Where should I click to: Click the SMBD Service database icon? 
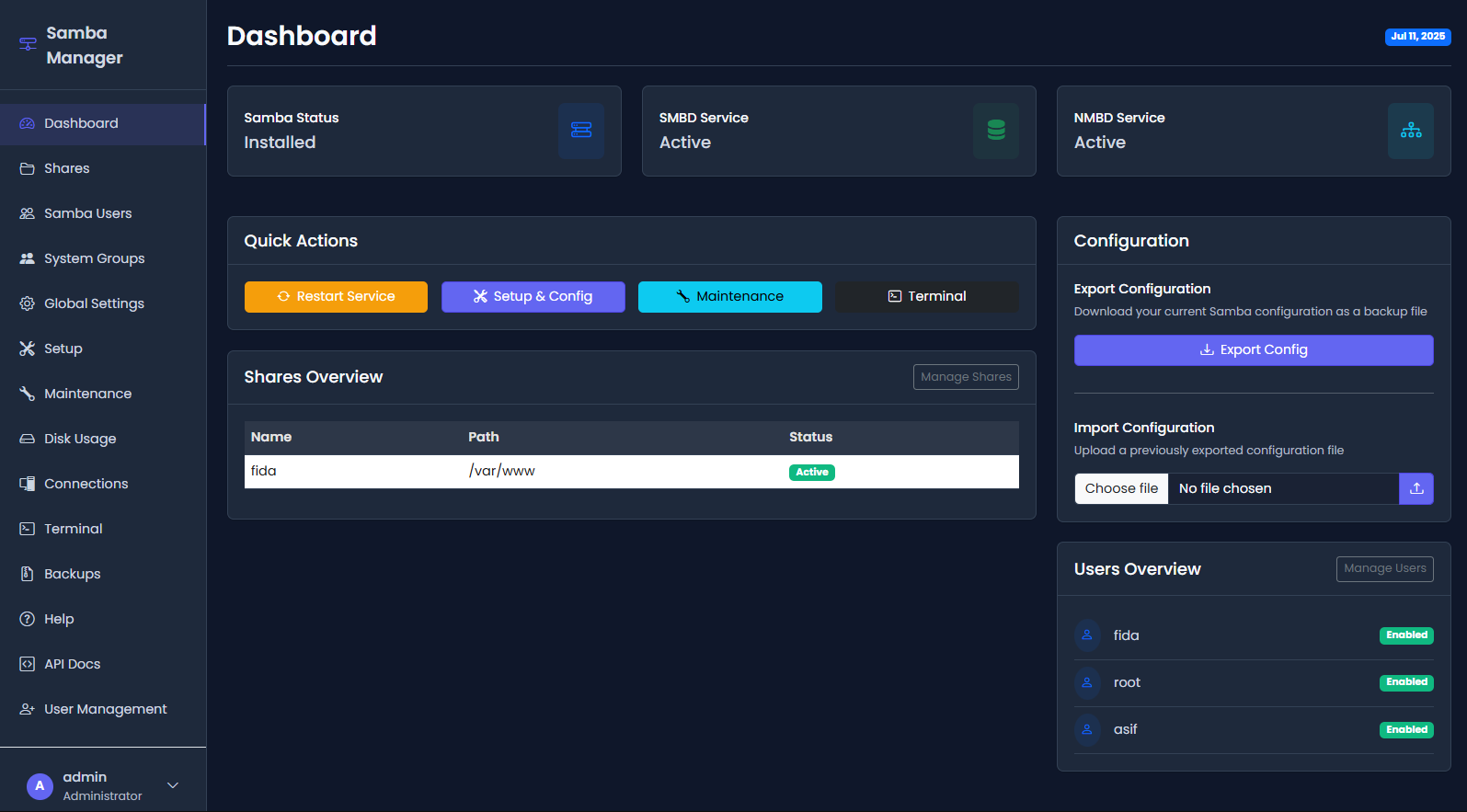[996, 131]
